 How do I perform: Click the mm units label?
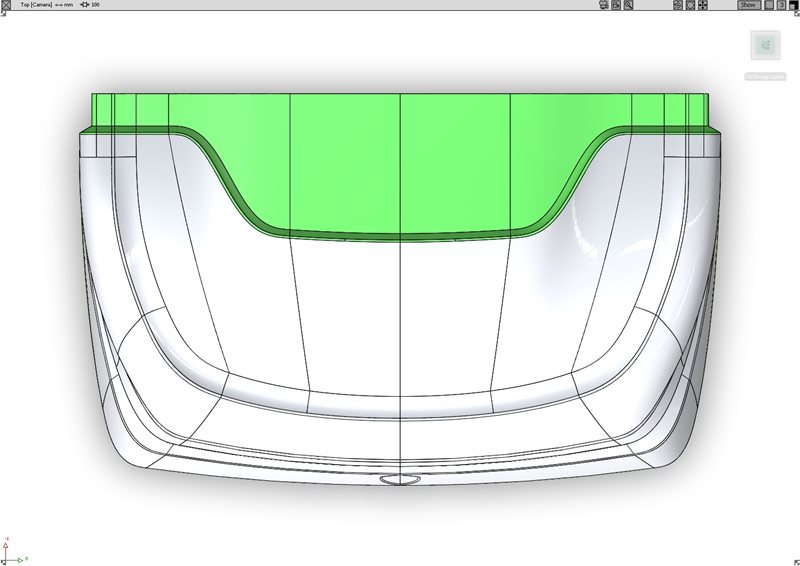(69, 5)
